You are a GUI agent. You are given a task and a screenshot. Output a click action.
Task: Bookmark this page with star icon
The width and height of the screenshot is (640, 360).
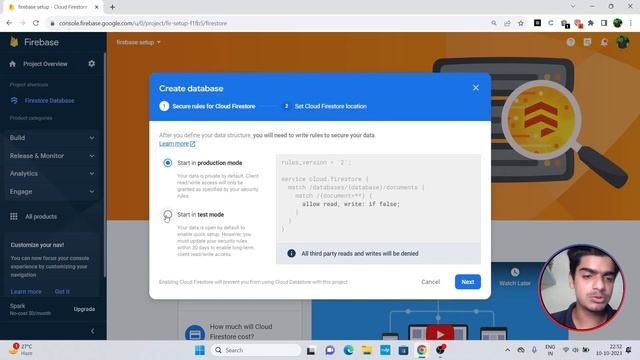pos(520,23)
